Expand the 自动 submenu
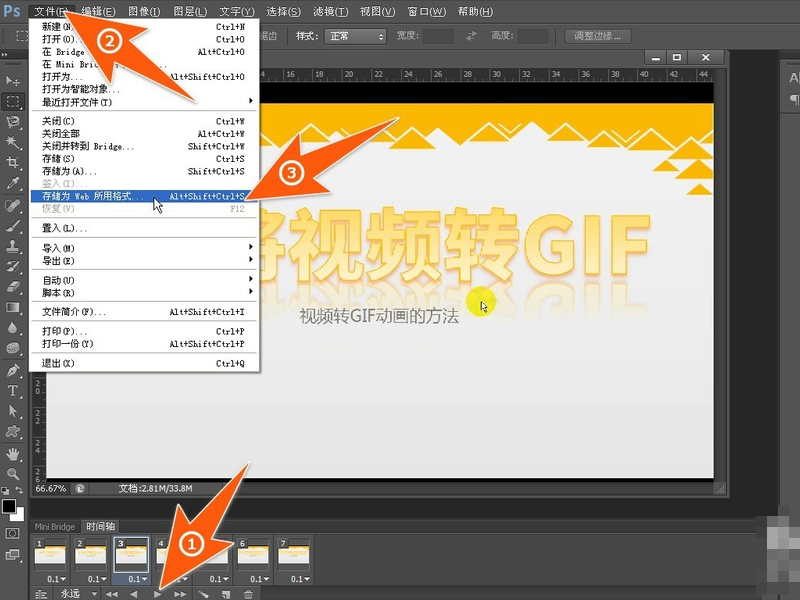This screenshot has height=600, width=800. (x=145, y=280)
